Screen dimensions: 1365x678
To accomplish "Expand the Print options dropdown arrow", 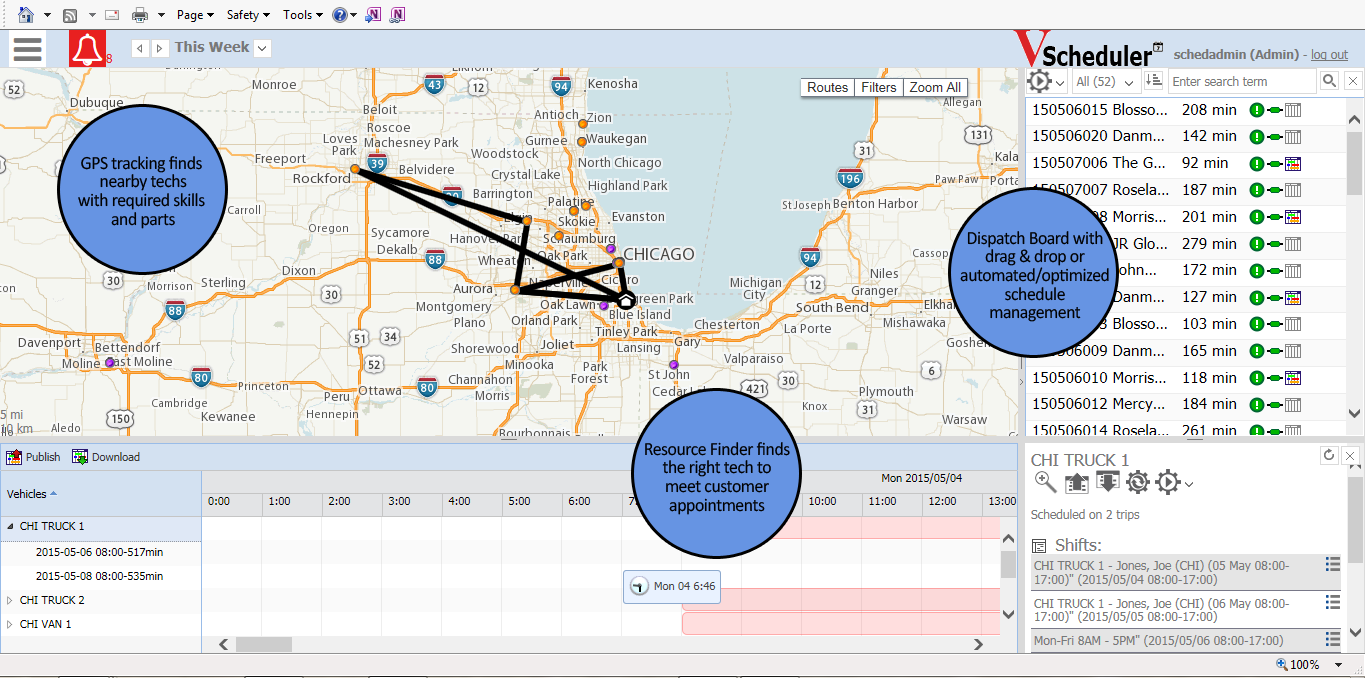I will click(x=161, y=15).
